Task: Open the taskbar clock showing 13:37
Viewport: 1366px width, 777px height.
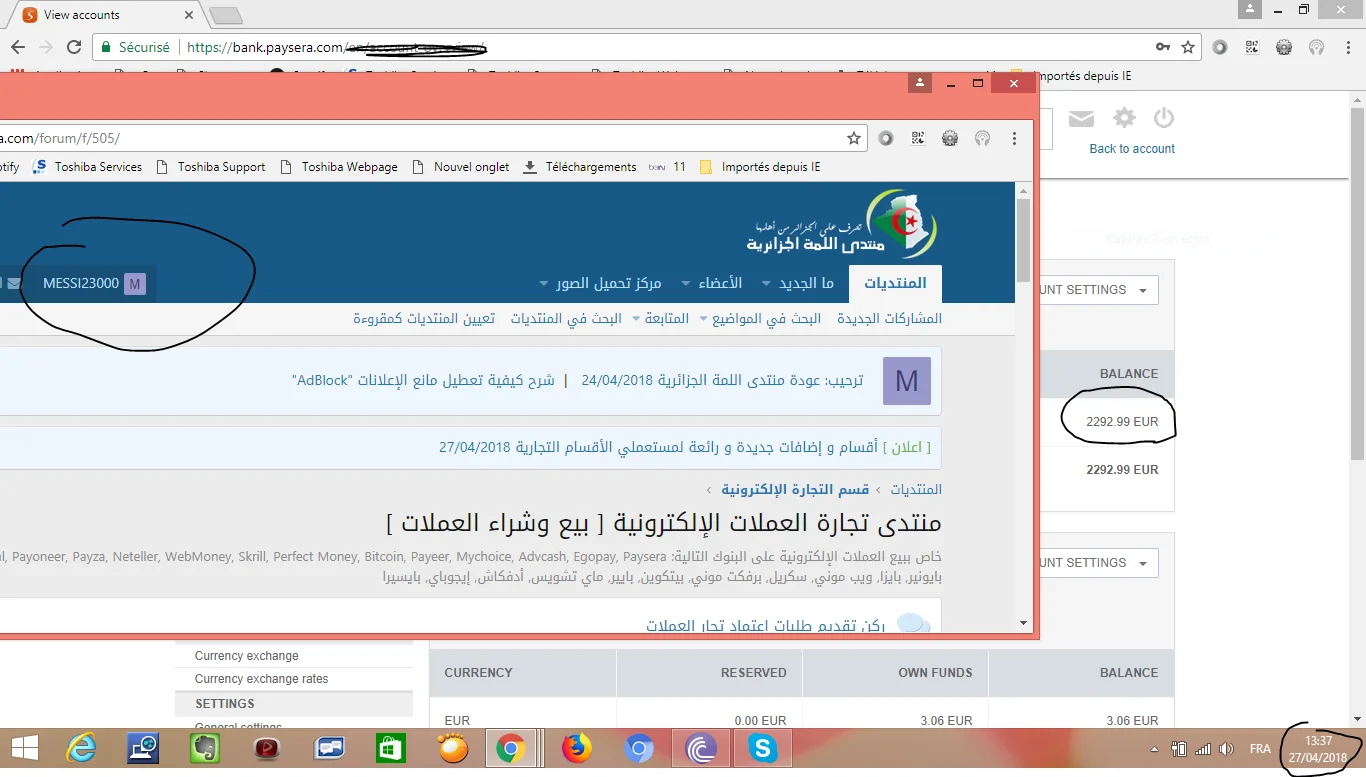Action: click(x=1319, y=749)
